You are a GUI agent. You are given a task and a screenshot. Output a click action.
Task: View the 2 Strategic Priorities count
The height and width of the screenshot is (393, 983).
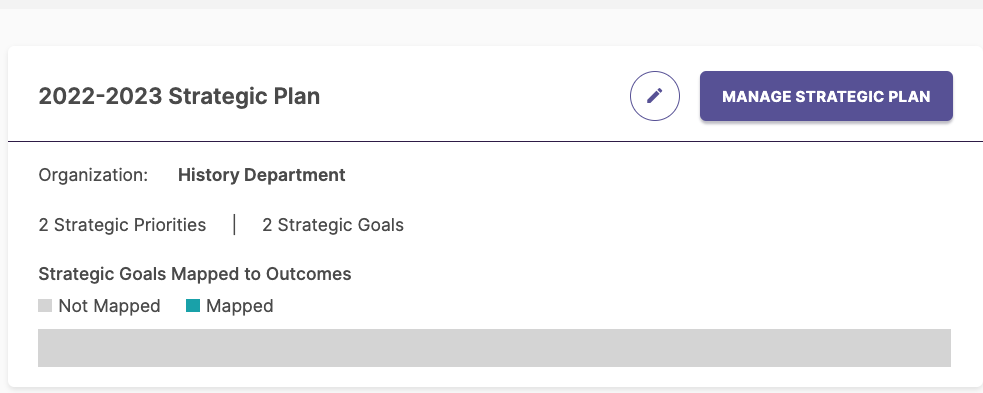122,225
